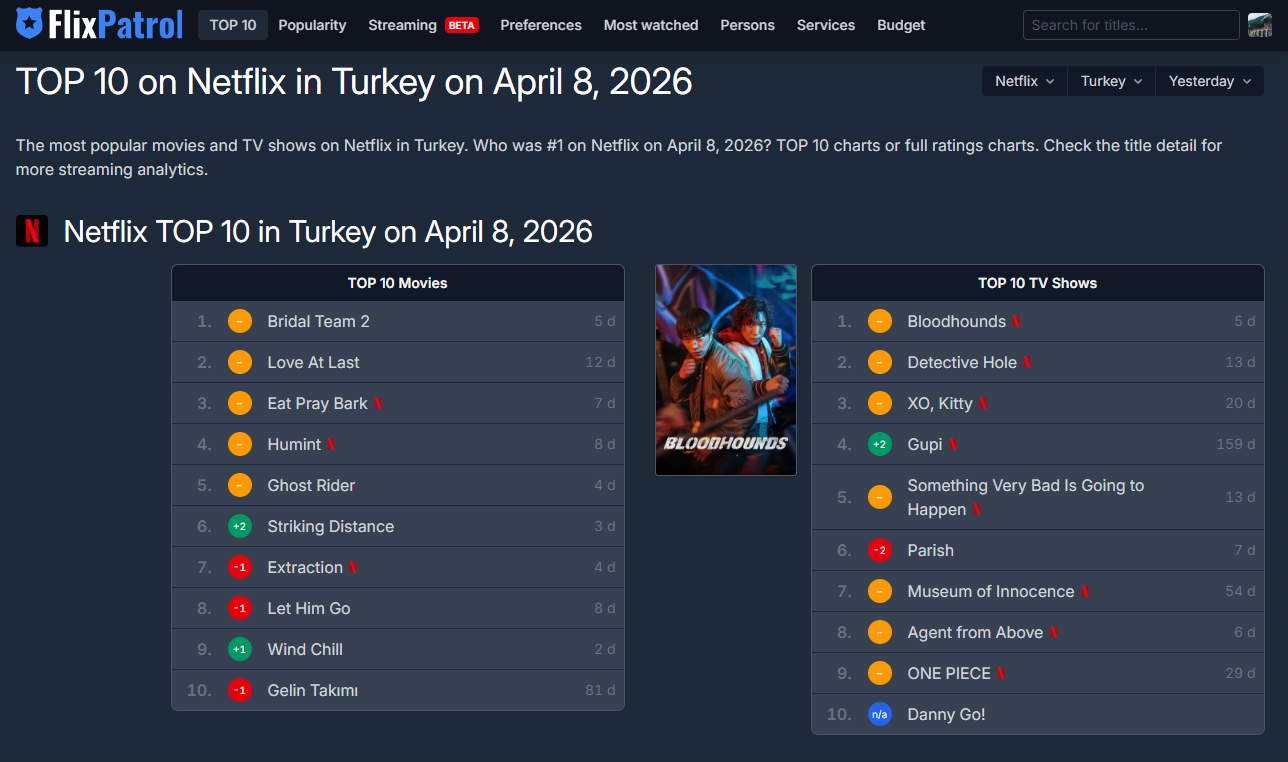Select the TOP 10 navigation tab
The height and width of the screenshot is (762, 1288).
point(233,25)
